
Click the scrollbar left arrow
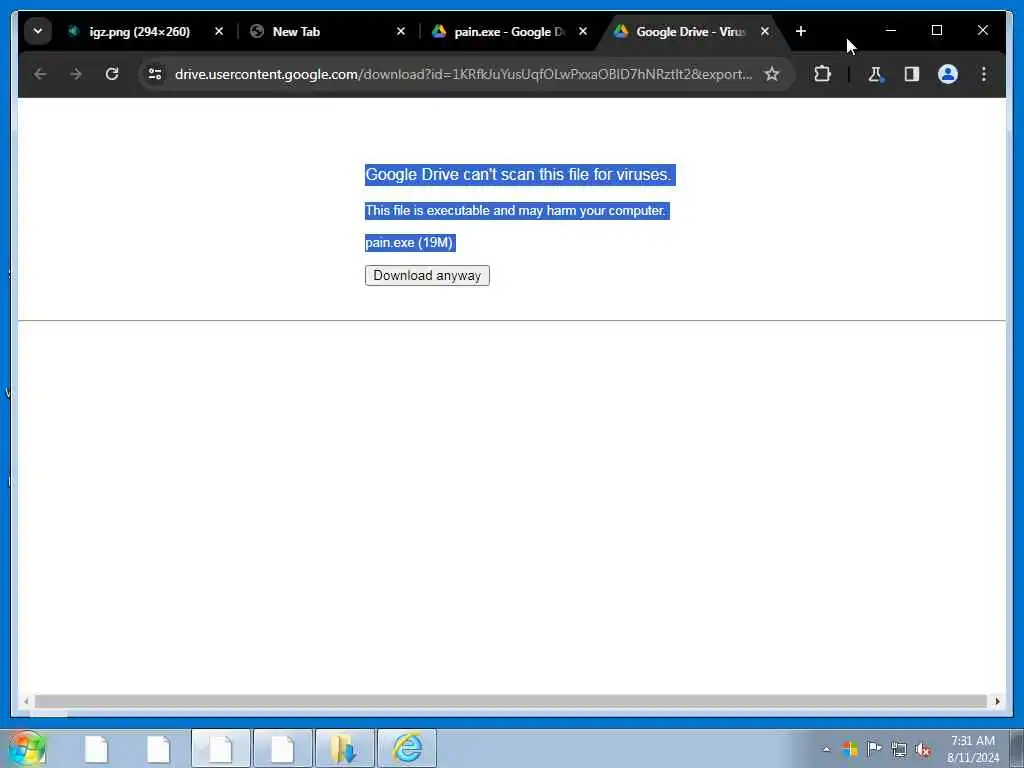(25, 701)
